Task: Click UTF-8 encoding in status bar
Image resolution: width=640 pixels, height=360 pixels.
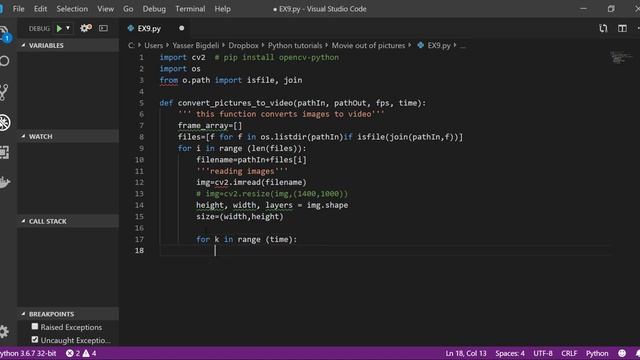Action: [x=543, y=353]
